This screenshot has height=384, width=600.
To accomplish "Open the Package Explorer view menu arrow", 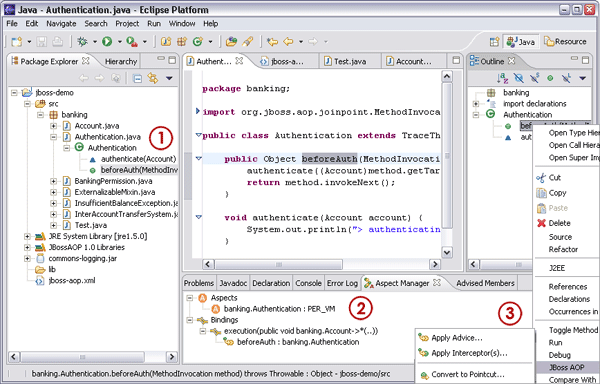I will pos(169,78).
